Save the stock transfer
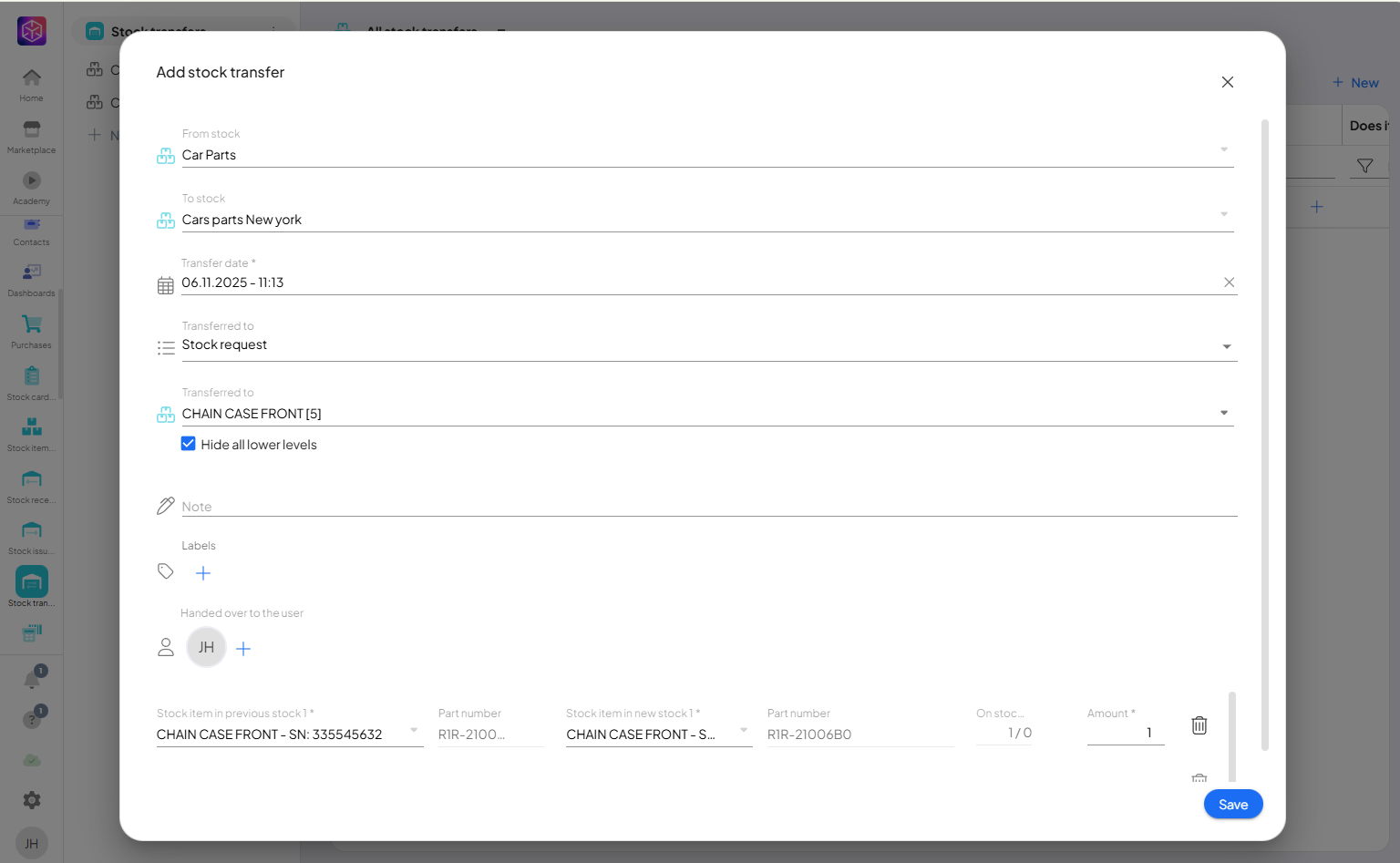Viewport: 1400px width, 863px height. coord(1232,804)
